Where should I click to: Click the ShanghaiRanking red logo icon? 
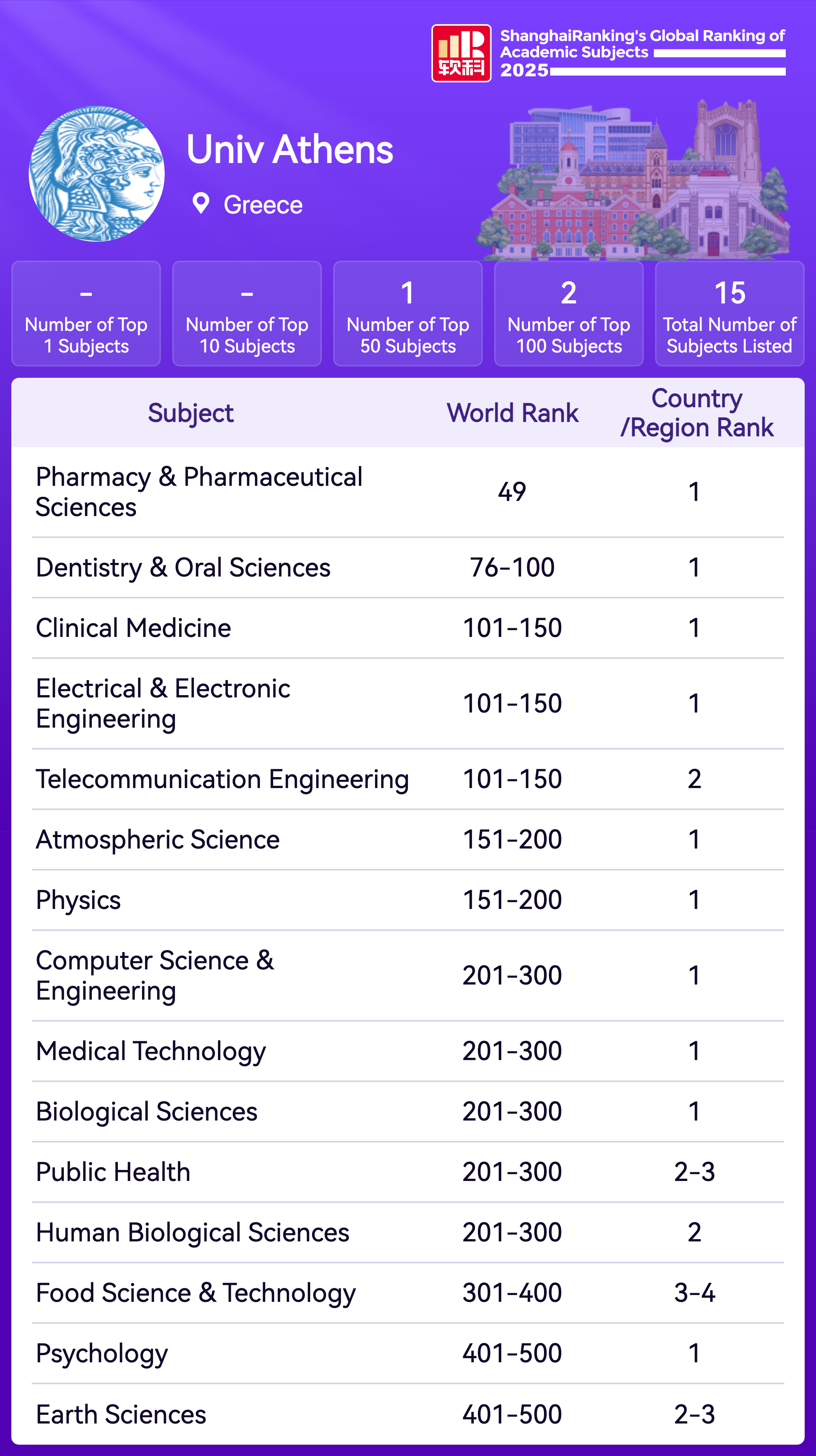tap(461, 53)
